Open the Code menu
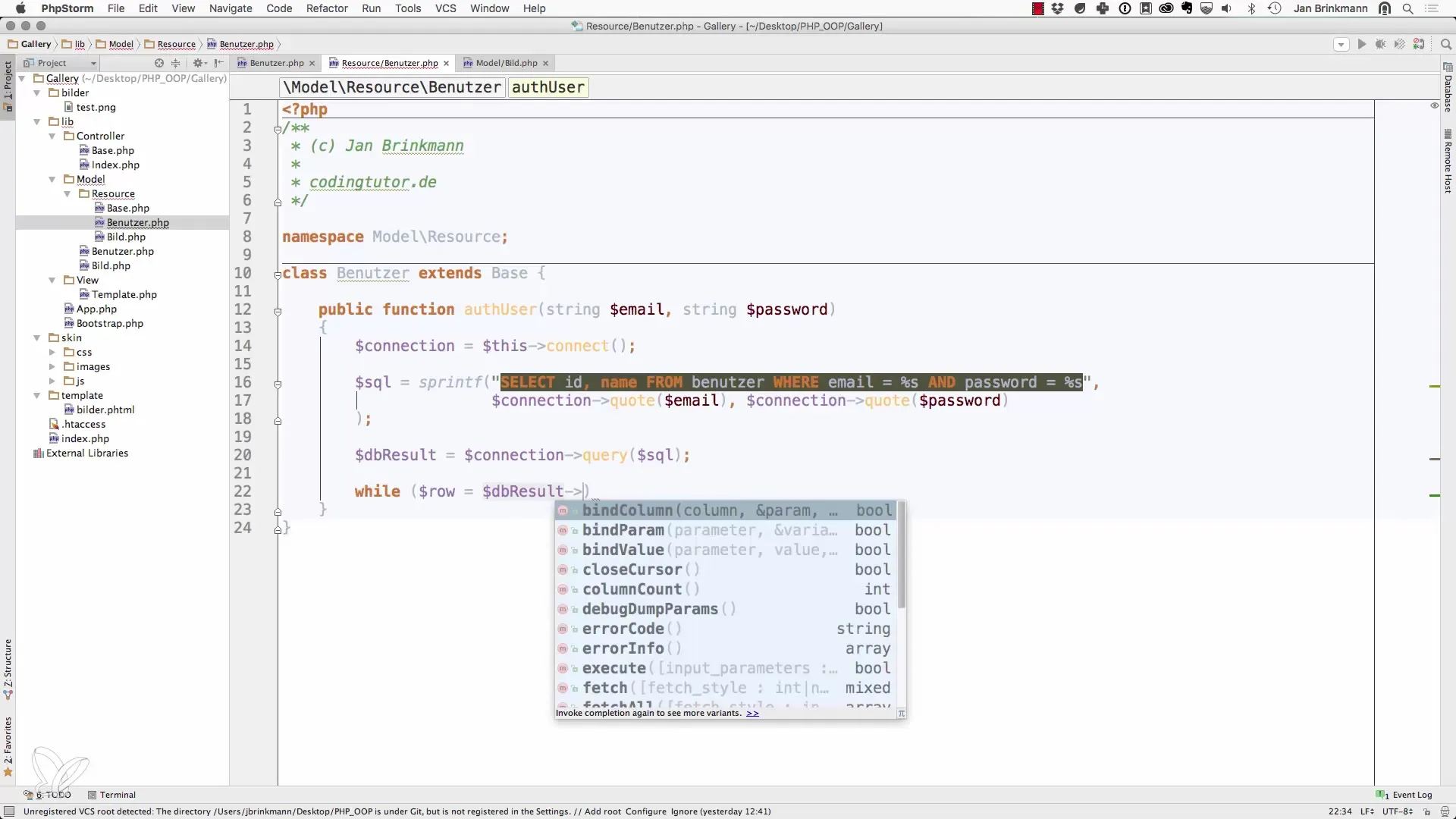Image resolution: width=1456 pixels, height=819 pixels. pos(279,8)
